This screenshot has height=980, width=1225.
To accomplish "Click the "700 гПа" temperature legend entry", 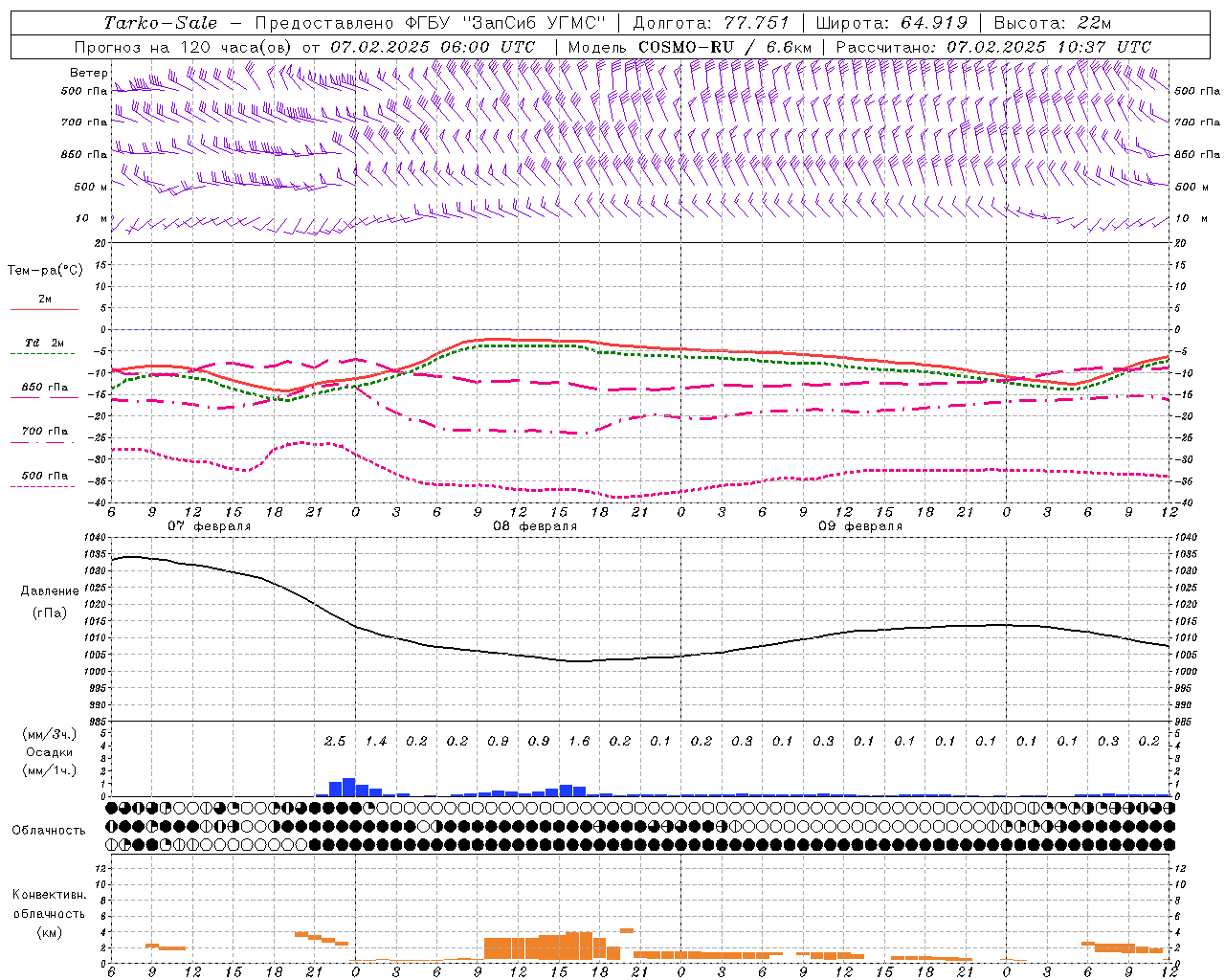I will tap(45, 432).
